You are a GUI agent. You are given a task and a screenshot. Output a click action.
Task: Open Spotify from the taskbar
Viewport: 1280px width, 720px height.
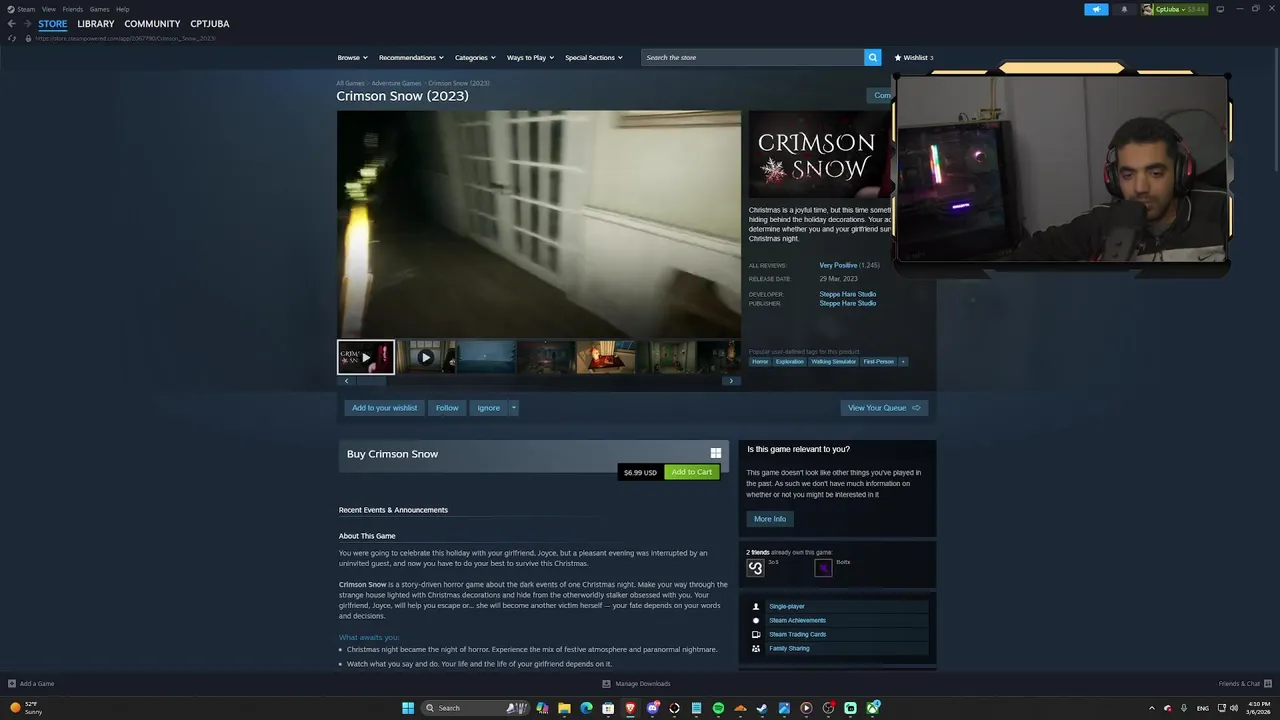pos(718,708)
